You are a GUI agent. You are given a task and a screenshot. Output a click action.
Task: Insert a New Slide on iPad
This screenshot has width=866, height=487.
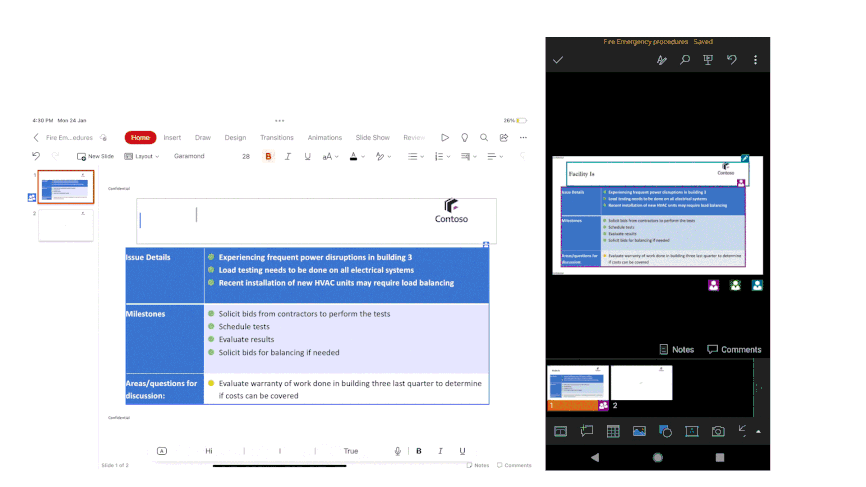pos(96,156)
